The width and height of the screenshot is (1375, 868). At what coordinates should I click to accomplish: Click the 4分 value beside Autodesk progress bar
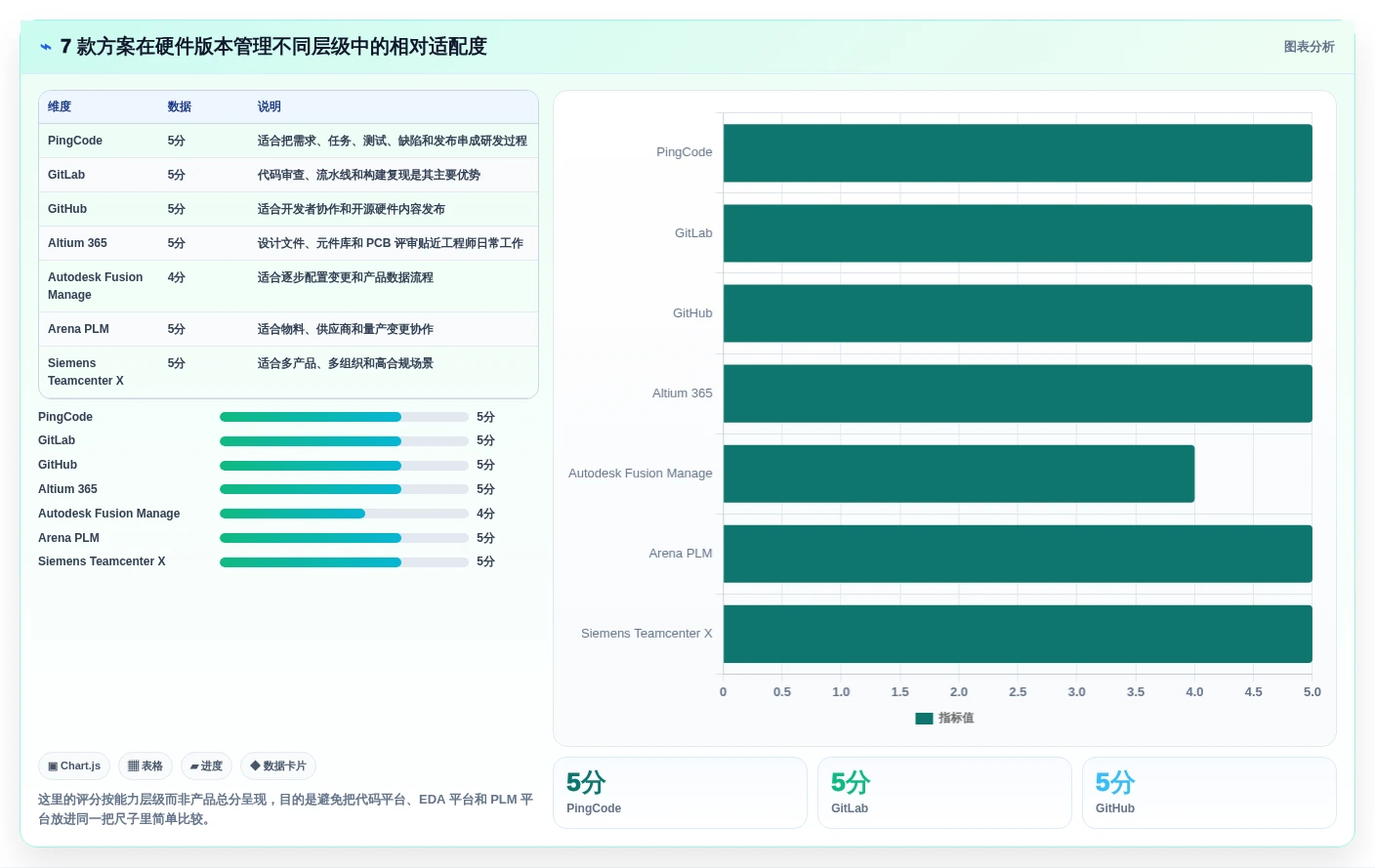tap(485, 514)
